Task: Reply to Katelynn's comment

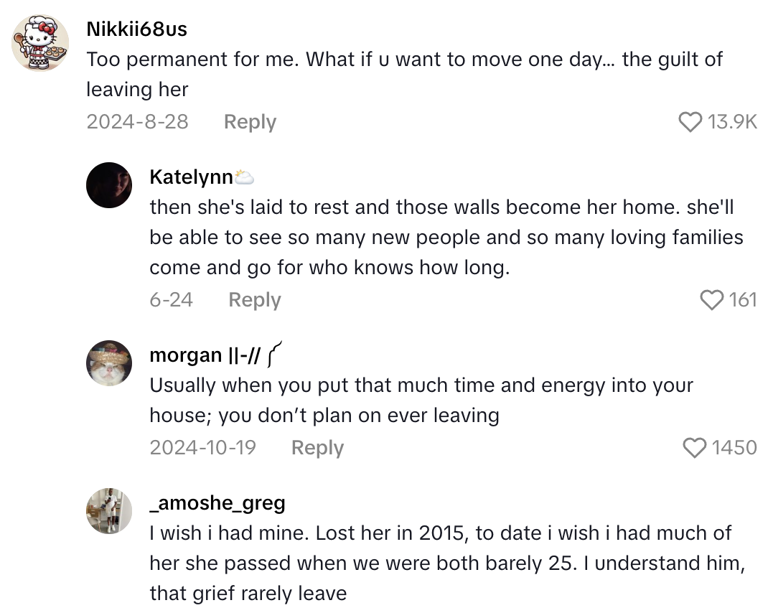Action: [x=254, y=300]
